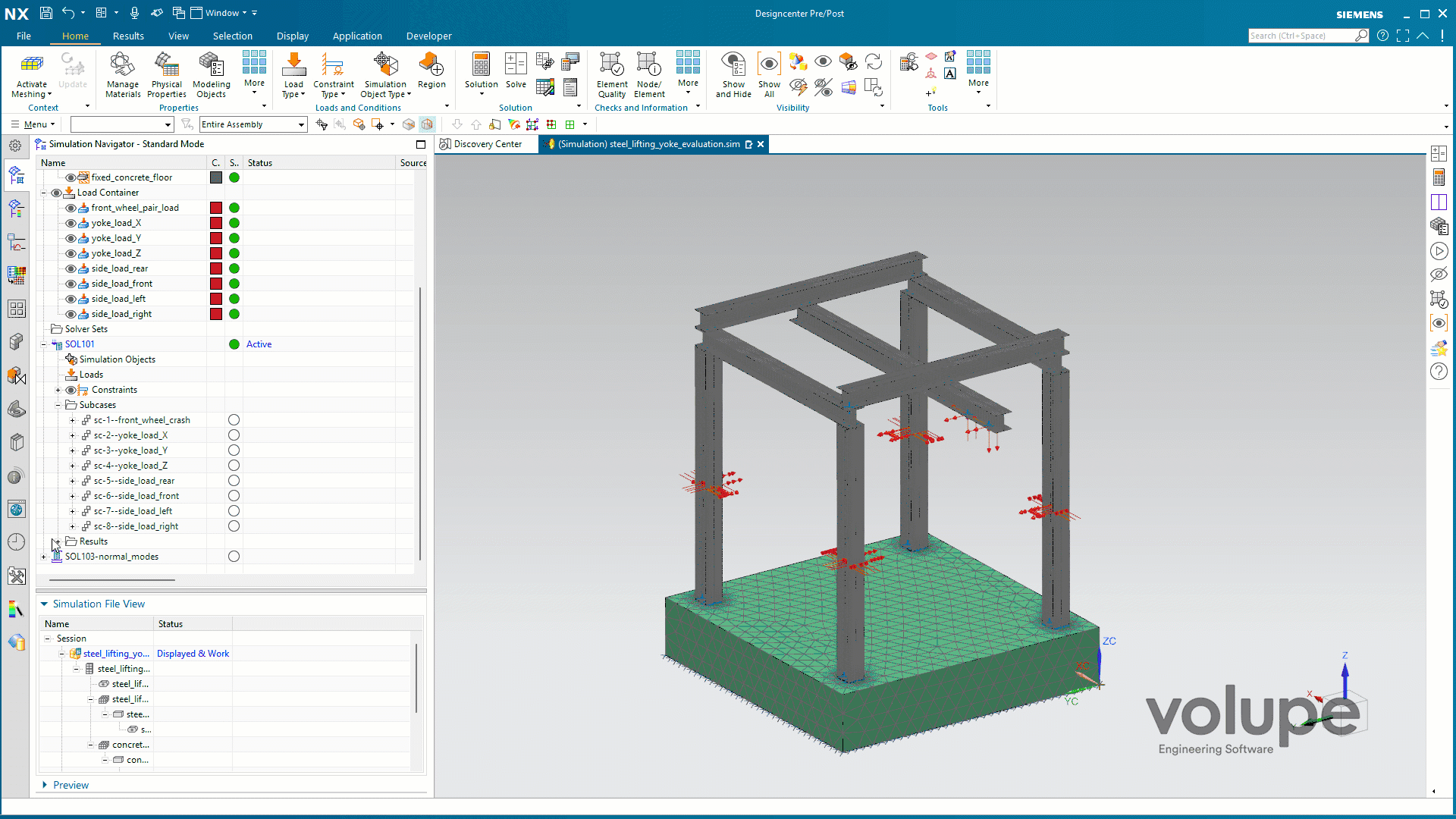Switch to the View ribbon tab
This screenshot has height=819, width=1456.
(178, 36)
